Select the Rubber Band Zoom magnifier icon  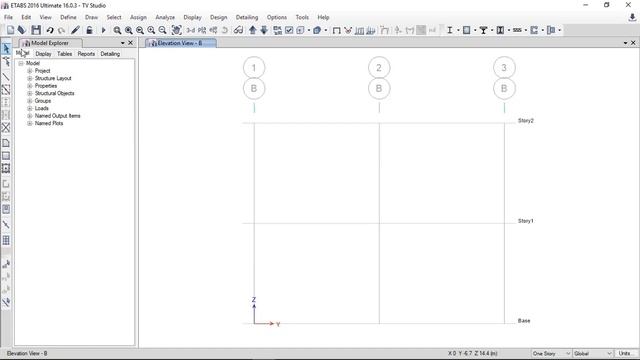(117, 30)
